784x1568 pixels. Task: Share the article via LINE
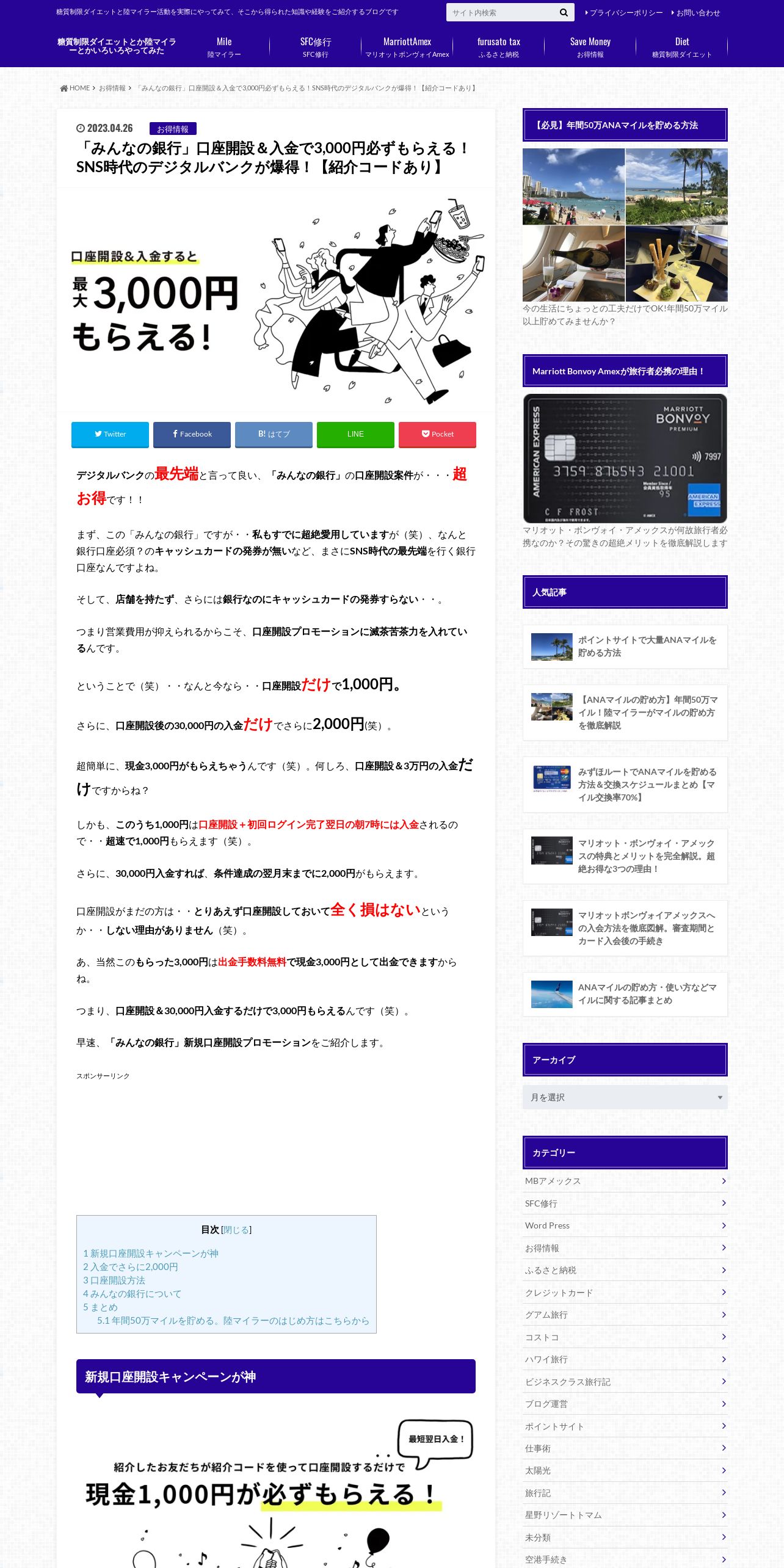(x=355, y=434)
